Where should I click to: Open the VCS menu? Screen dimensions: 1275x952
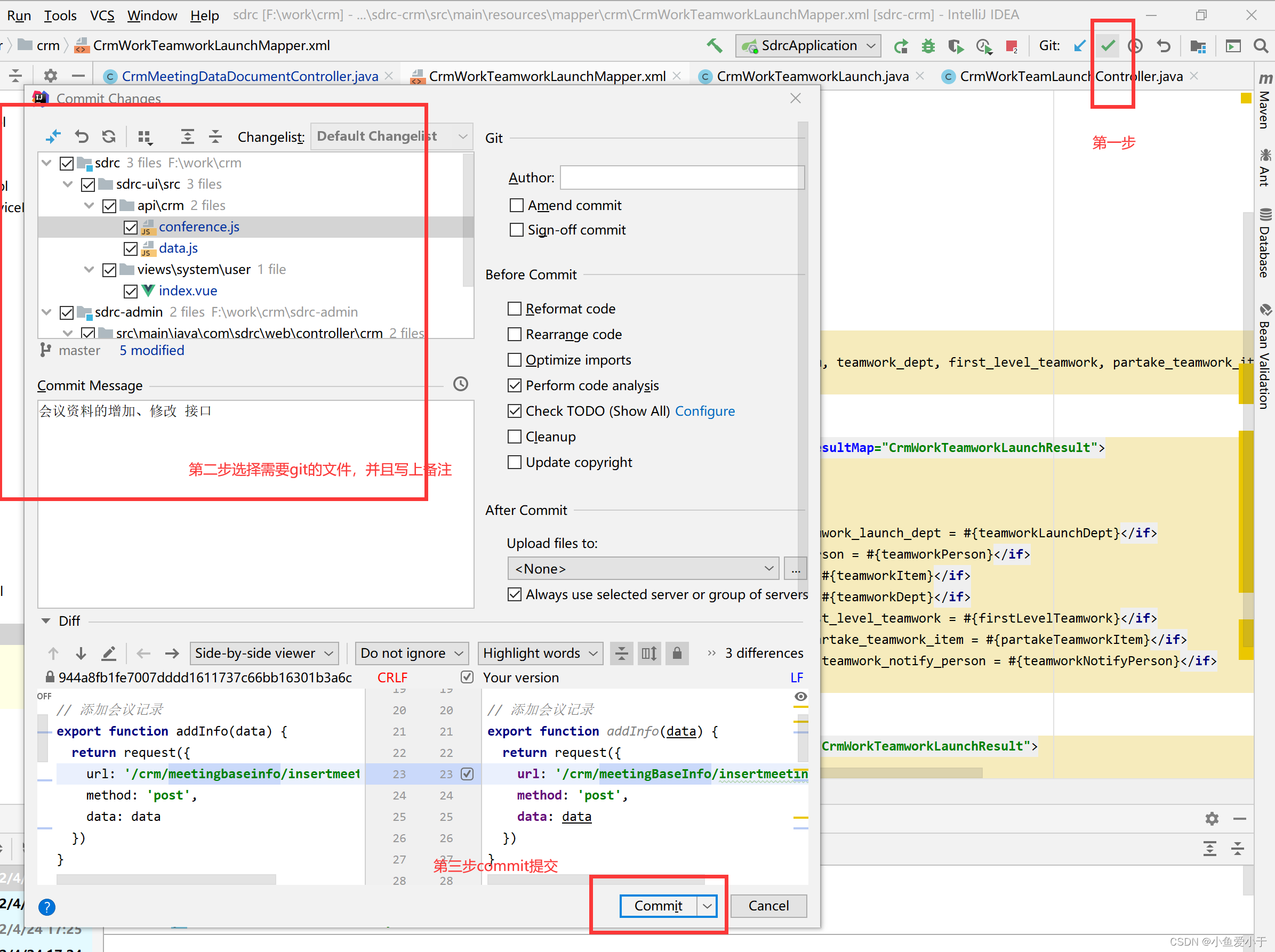click(x=102, y=15)
